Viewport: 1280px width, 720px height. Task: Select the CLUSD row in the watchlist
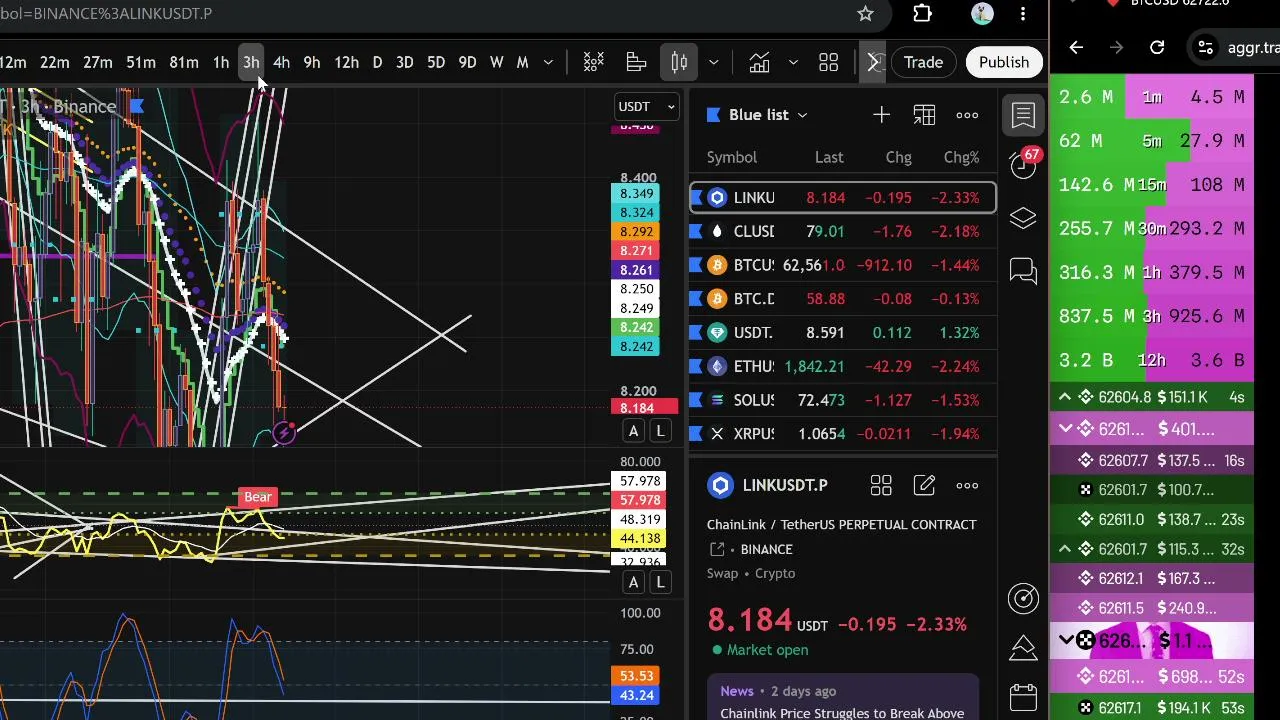(x=842, y=231)
